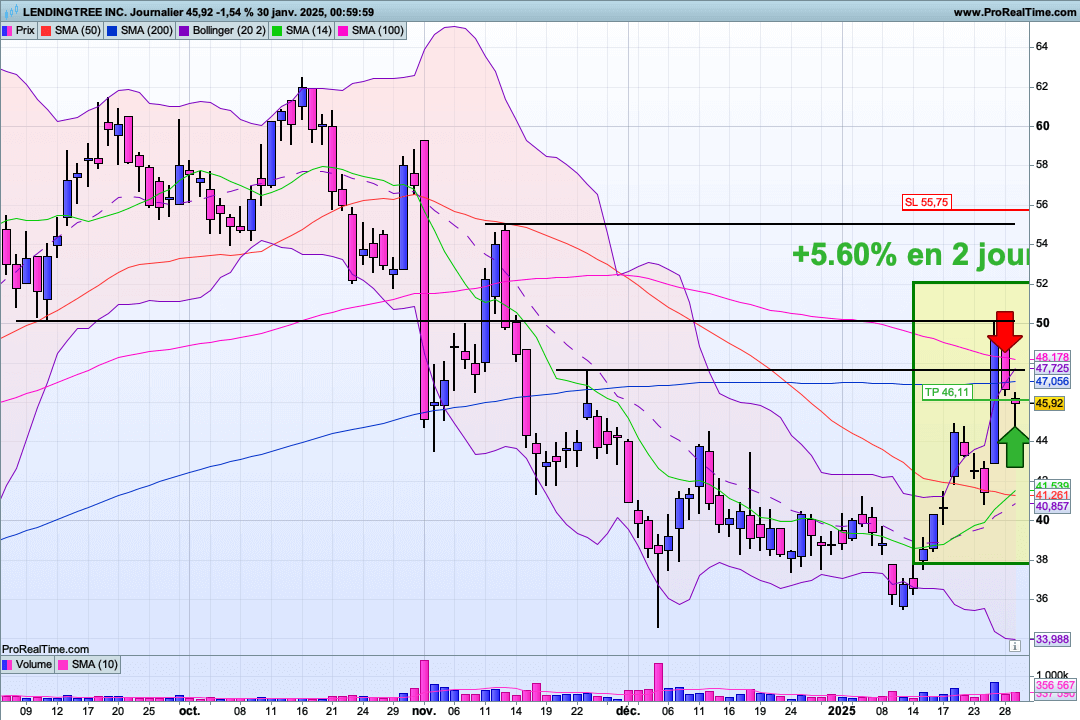This screenshot has width=1080, height=720.
Task: Select the SMA (200) legend label
Action: click(147, 30)
